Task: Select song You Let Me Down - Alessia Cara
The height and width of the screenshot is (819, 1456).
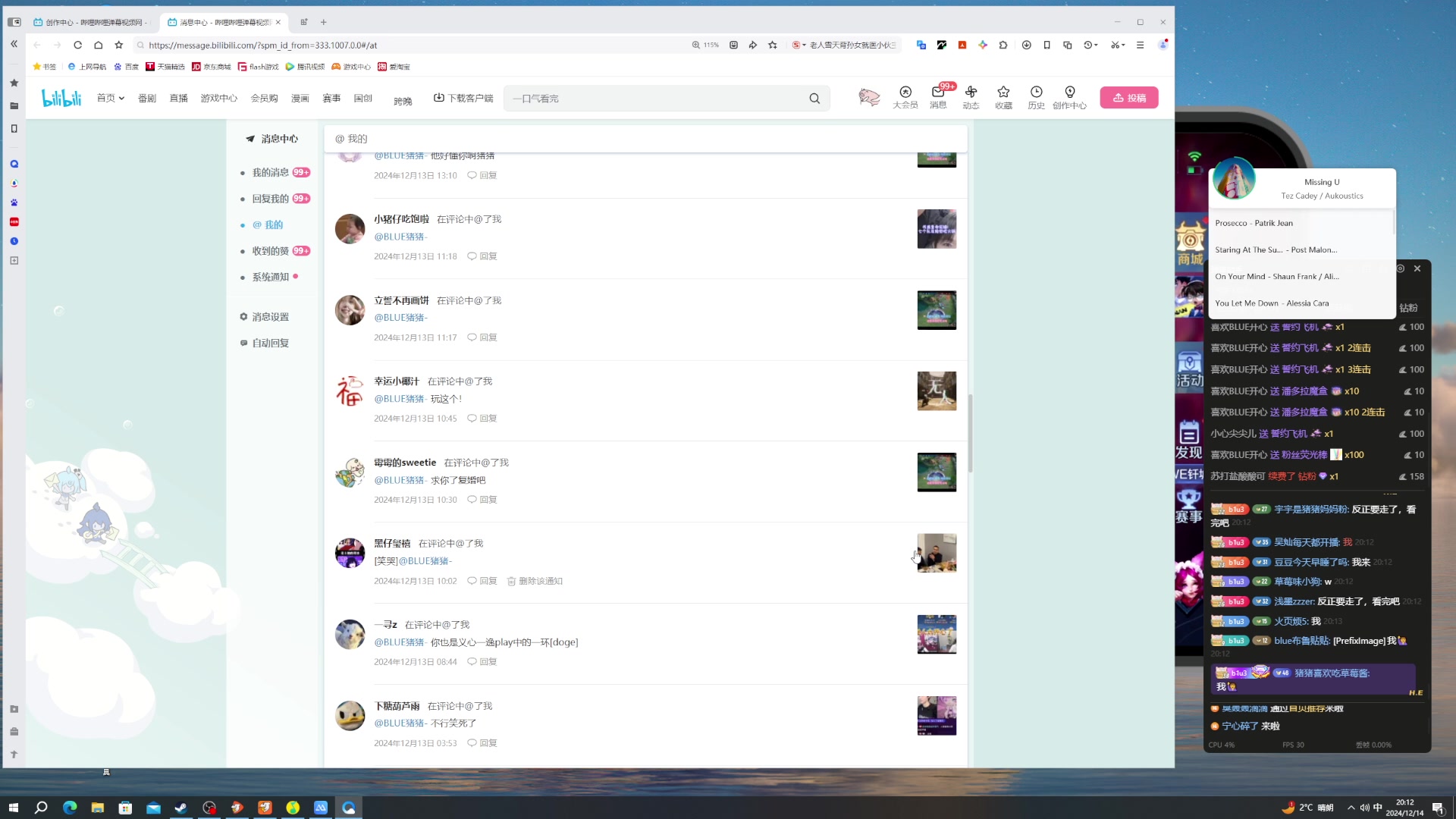Action: coord(1272,303)
